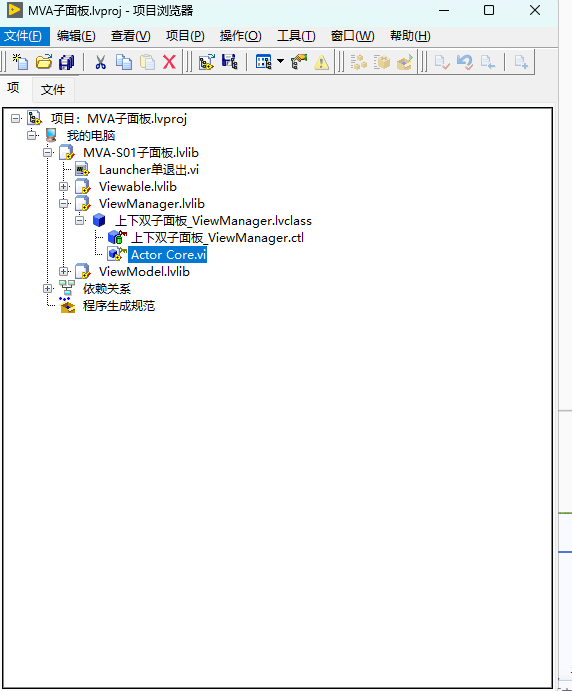
Task: Click the New VI toolbar icon
Action: [x=20, y=62]
